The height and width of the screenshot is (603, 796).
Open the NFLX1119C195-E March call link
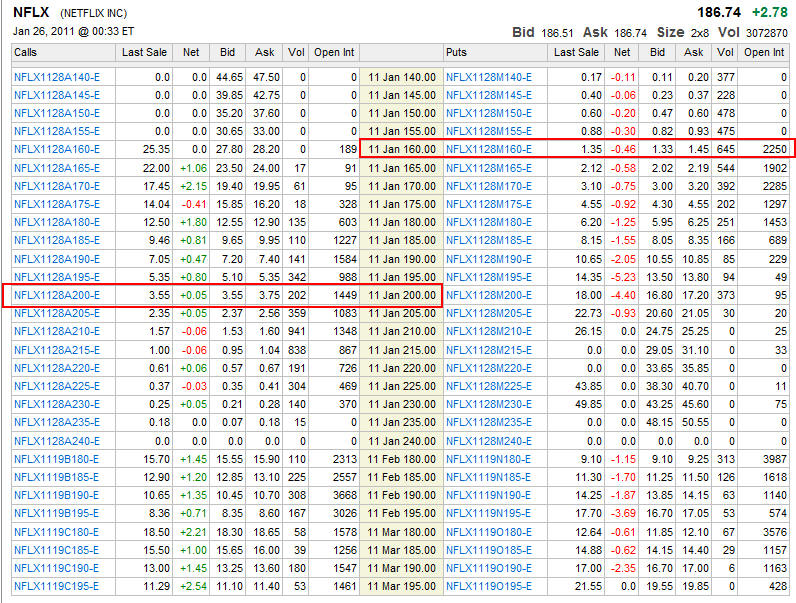point(57,586)
